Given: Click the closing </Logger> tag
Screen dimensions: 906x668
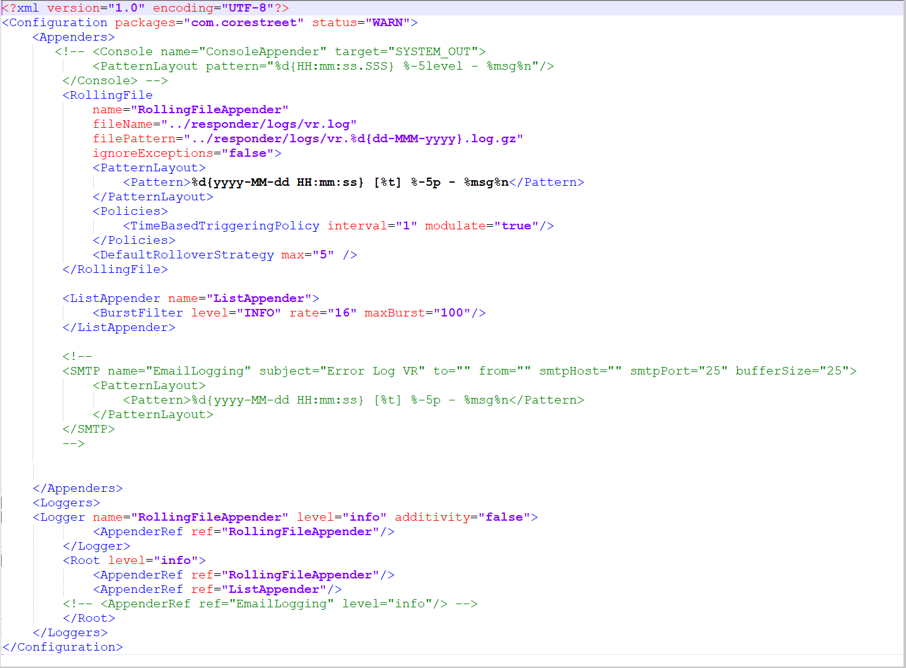Looking at the screenshot, I should coord(96,545).
